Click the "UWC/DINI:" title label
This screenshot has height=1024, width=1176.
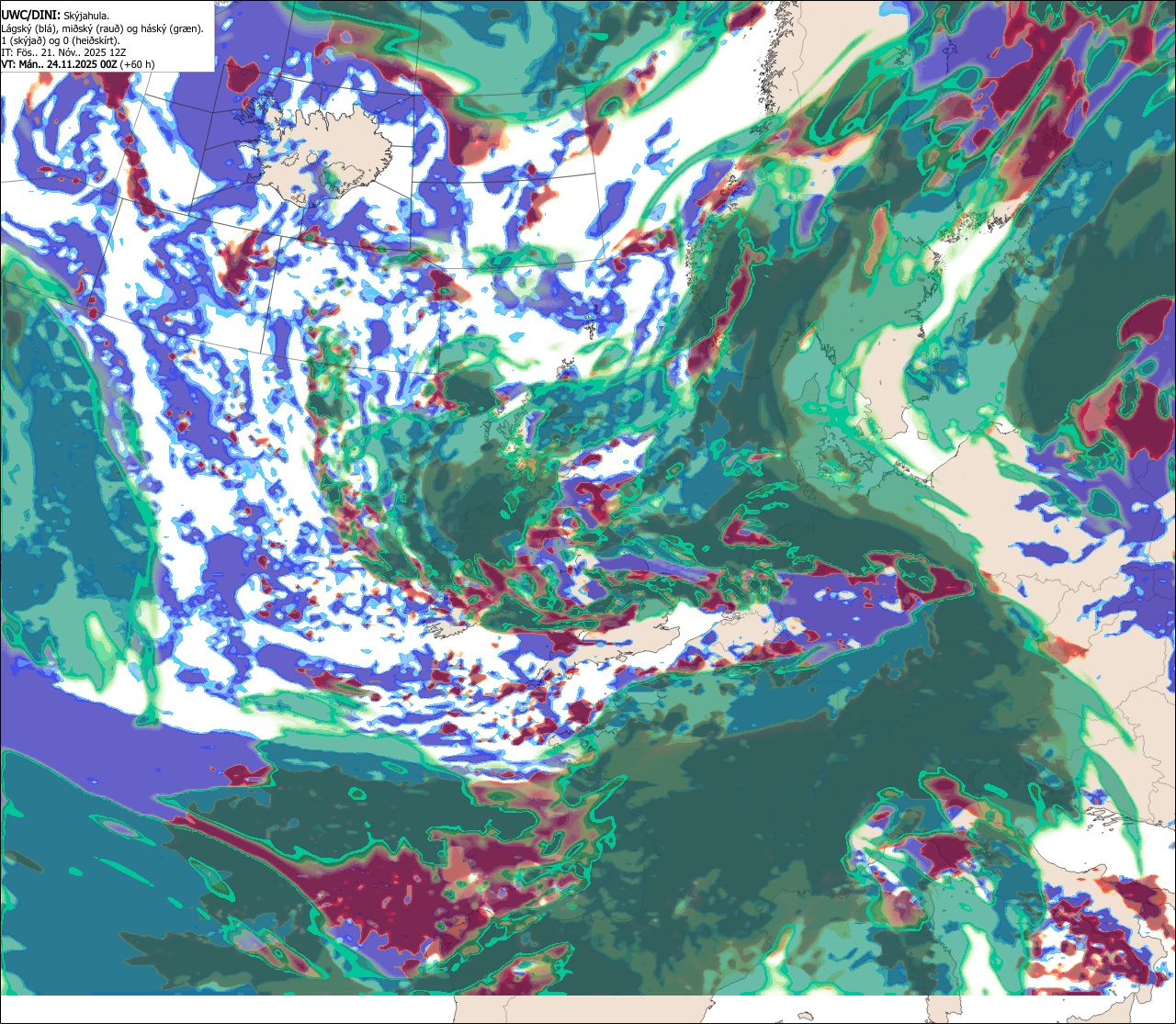click(29, 15)
